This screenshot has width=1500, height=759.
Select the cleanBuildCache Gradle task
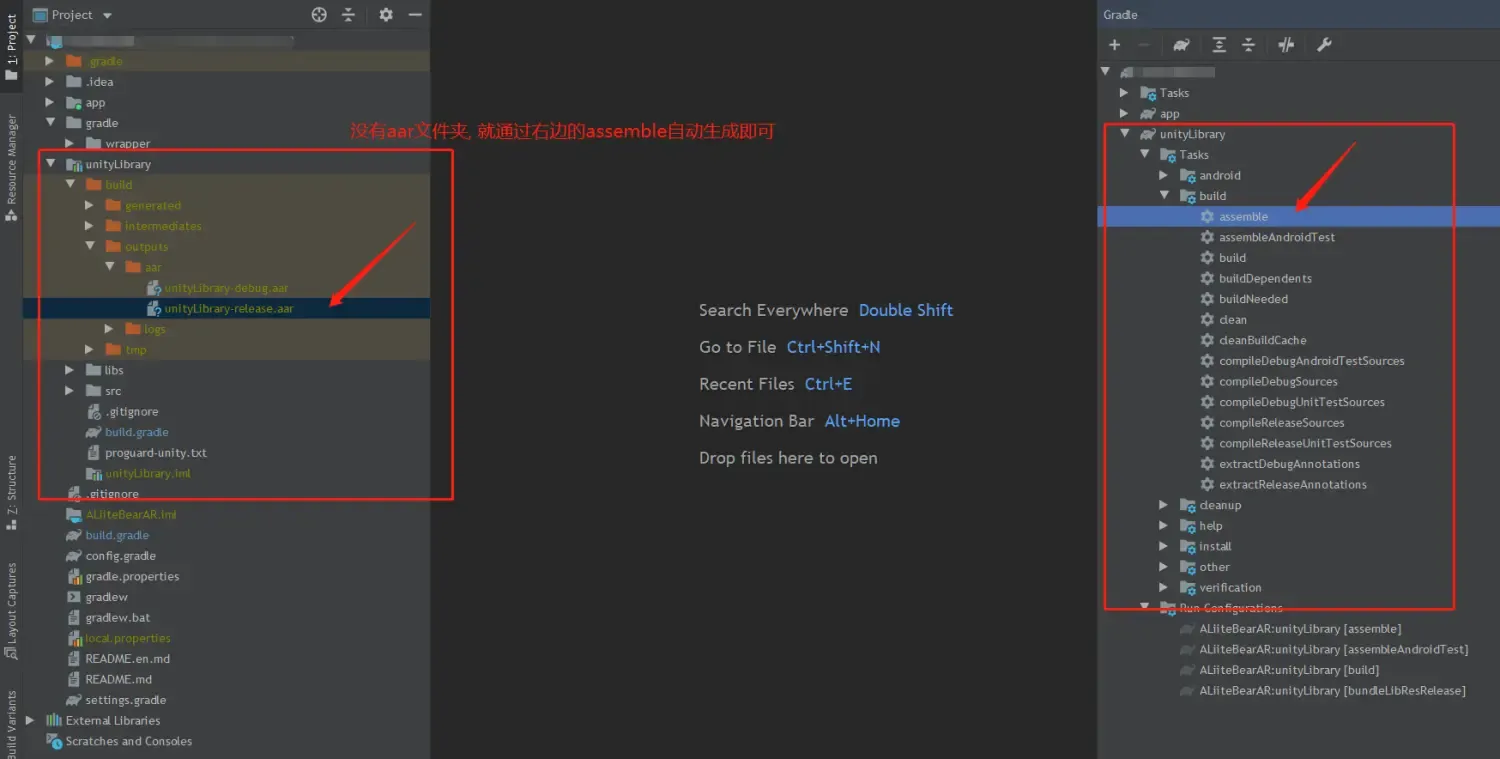[x=1262, y=340]
